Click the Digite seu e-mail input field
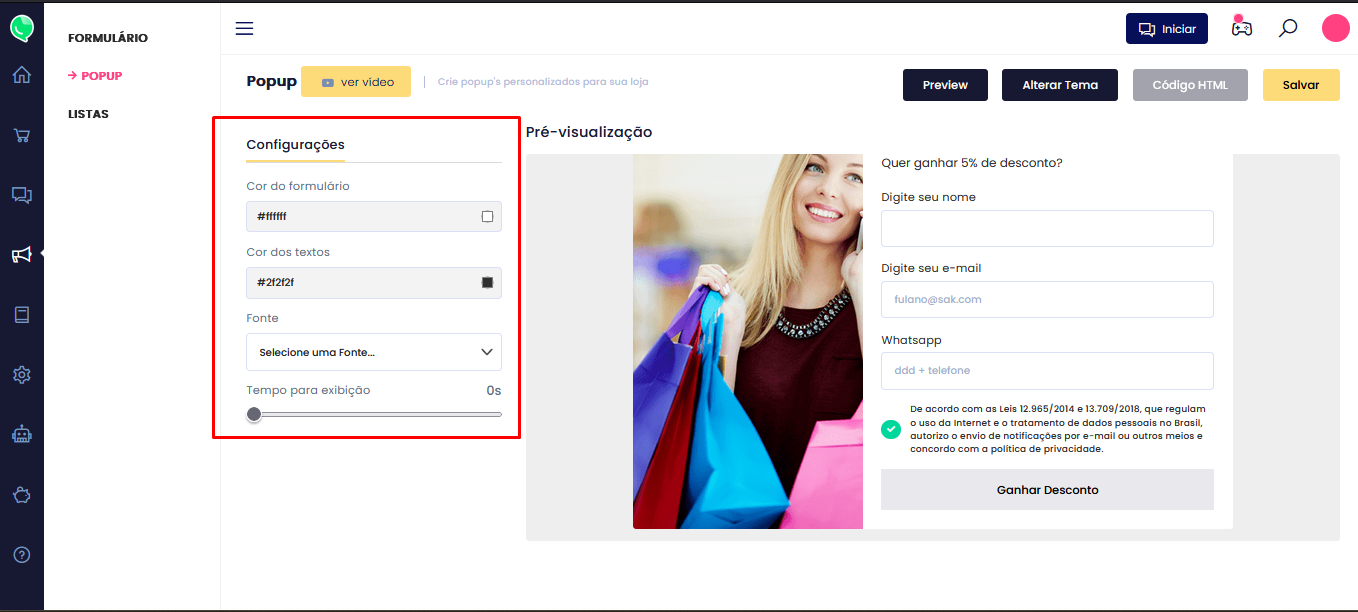The height and width of the screenshot is (612, 1358). [x=1046, y=299]
